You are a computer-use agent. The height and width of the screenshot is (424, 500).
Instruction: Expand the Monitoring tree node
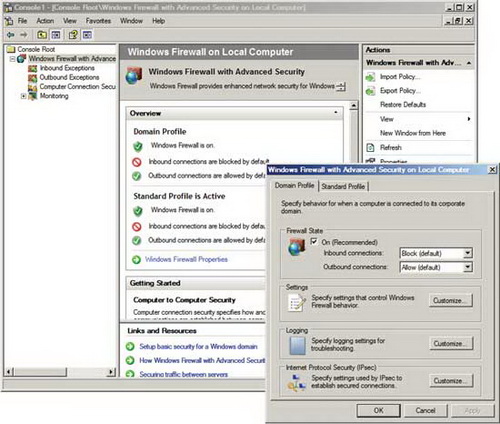(x=23, y=96)
